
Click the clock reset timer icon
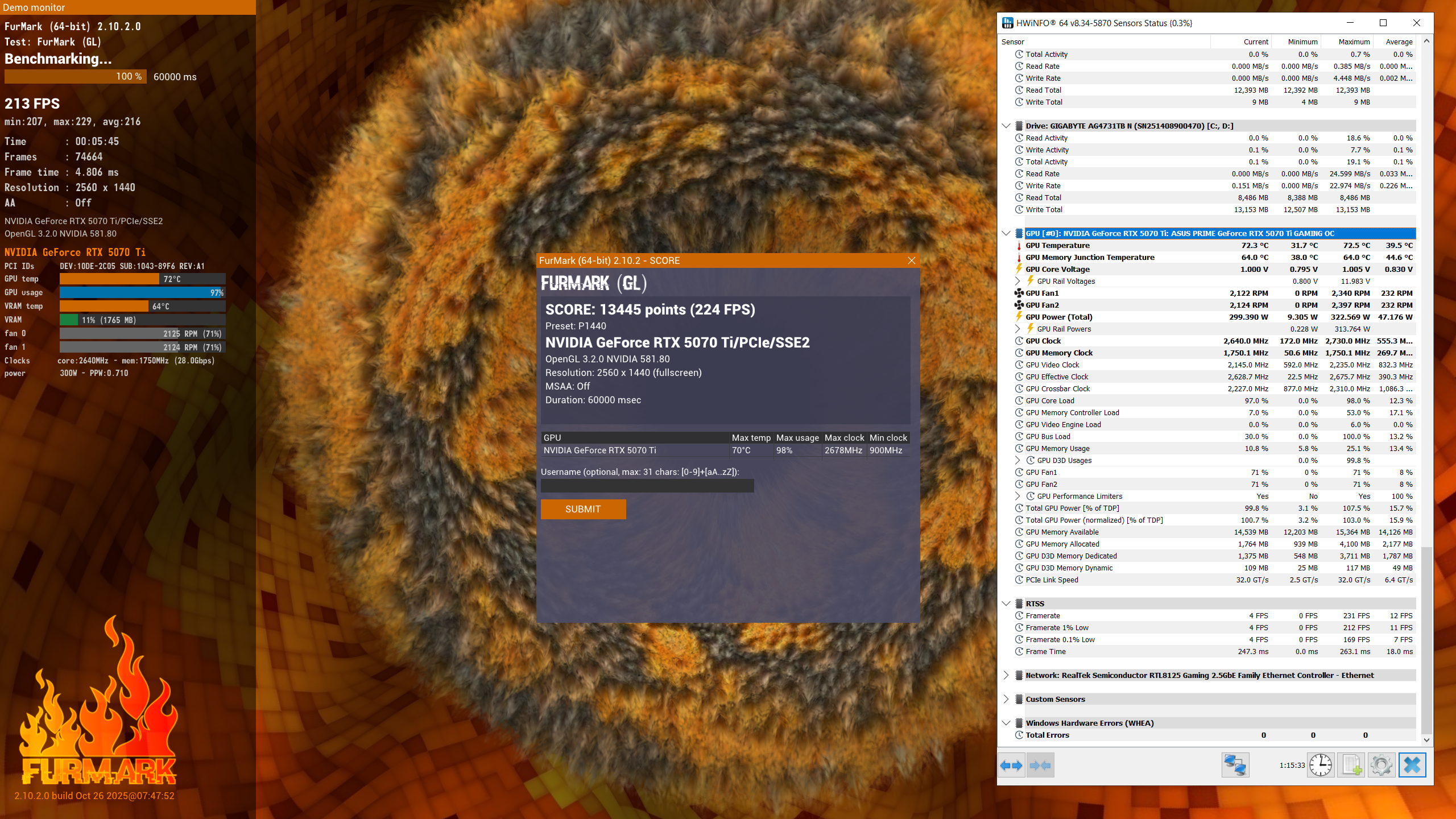(1320, 766)
